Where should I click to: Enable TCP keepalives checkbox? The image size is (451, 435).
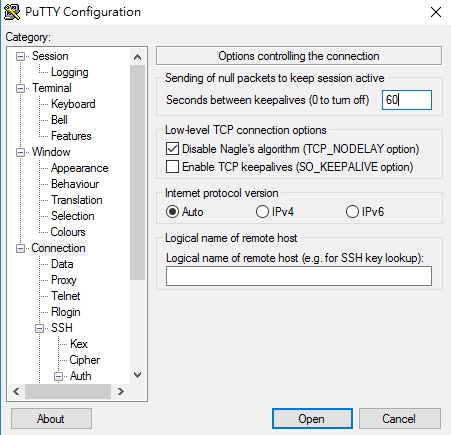[172, 167]
